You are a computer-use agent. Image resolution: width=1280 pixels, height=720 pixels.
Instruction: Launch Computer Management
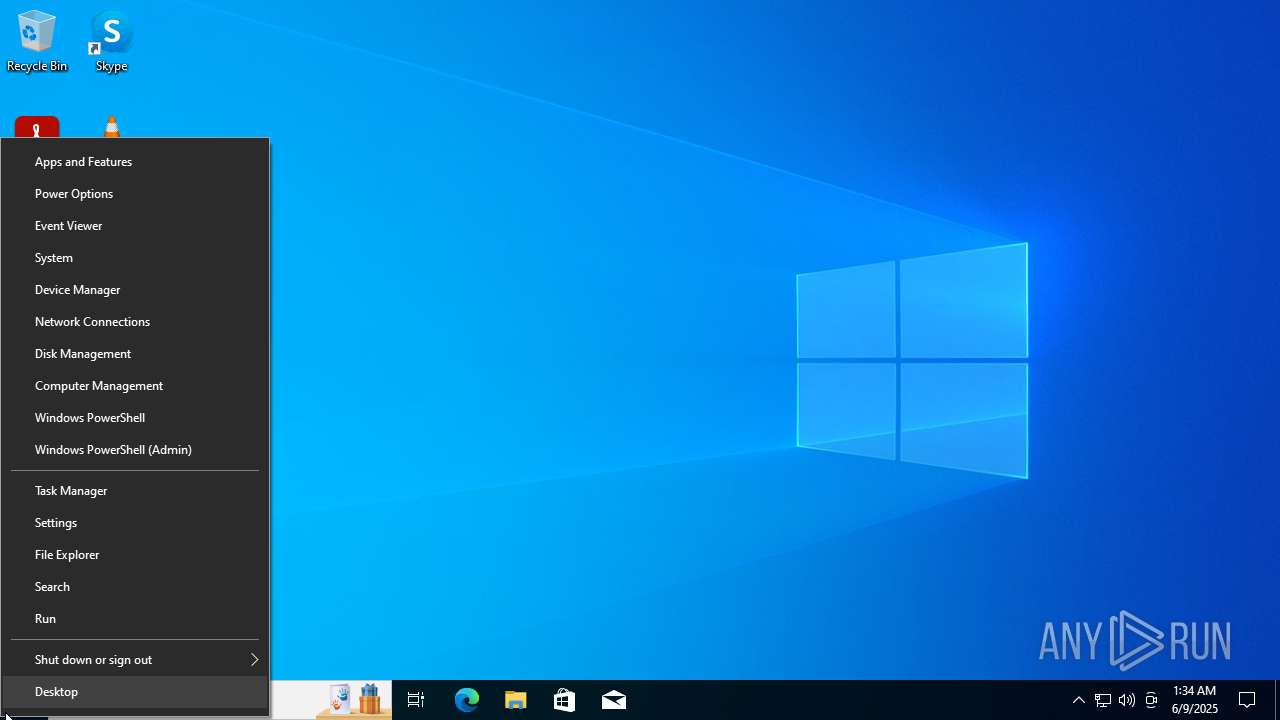(135, 386)
